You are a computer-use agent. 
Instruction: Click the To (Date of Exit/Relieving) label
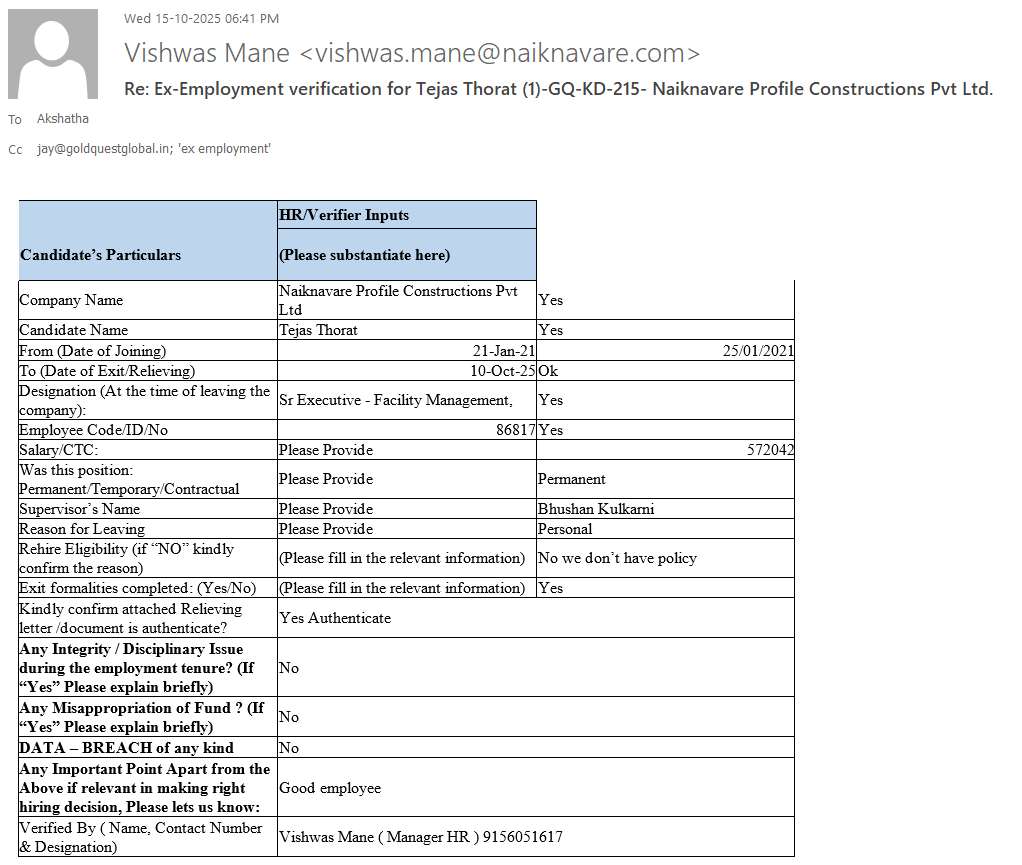click(x=148, y=371)
